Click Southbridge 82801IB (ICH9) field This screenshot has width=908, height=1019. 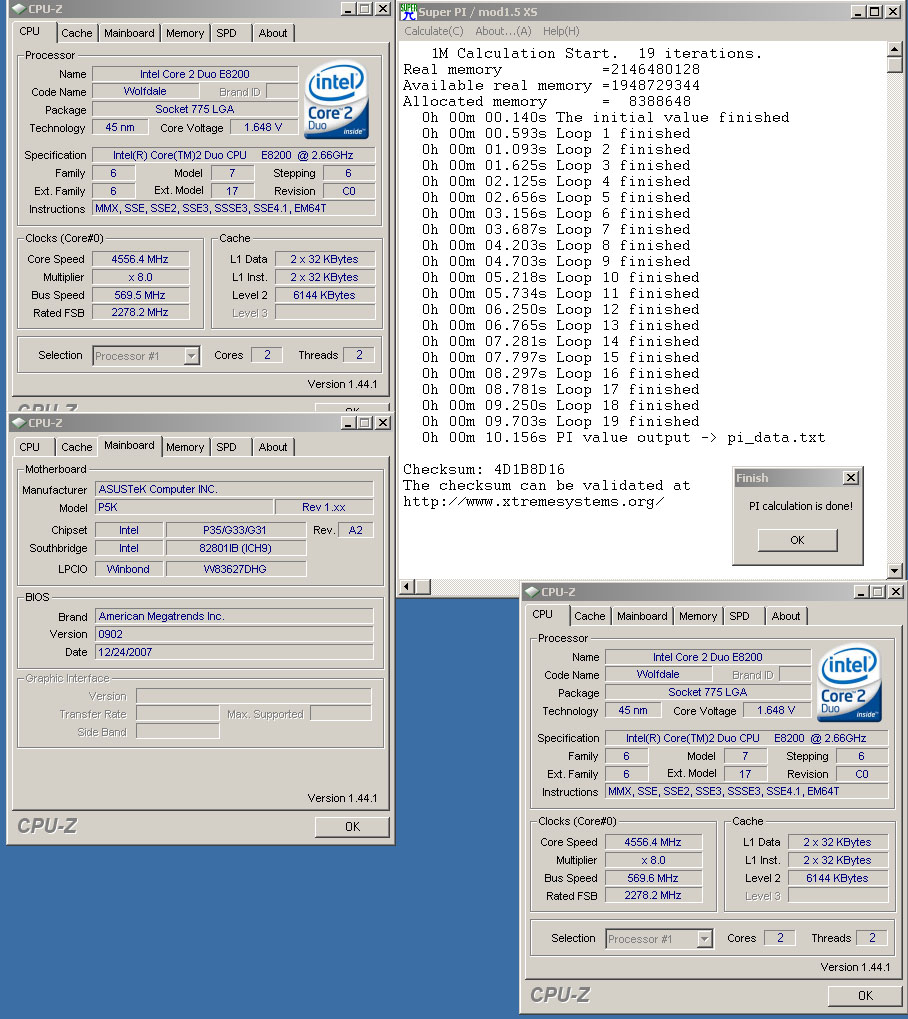pos(235,548)
